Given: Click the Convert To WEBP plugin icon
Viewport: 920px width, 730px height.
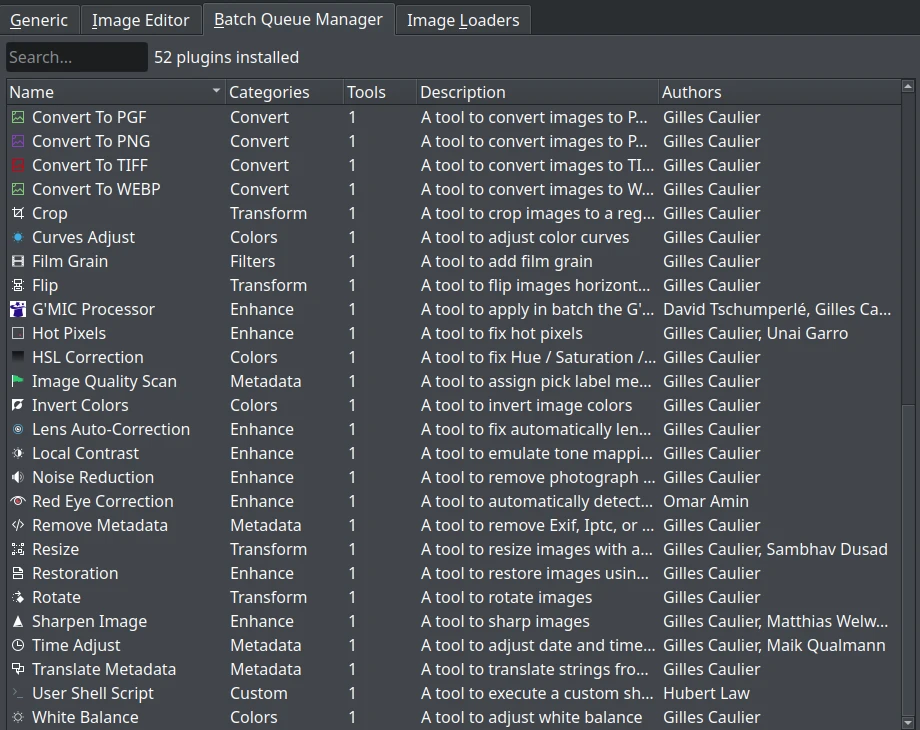Looking at the screenshot, I should click(x=18, y=190).
